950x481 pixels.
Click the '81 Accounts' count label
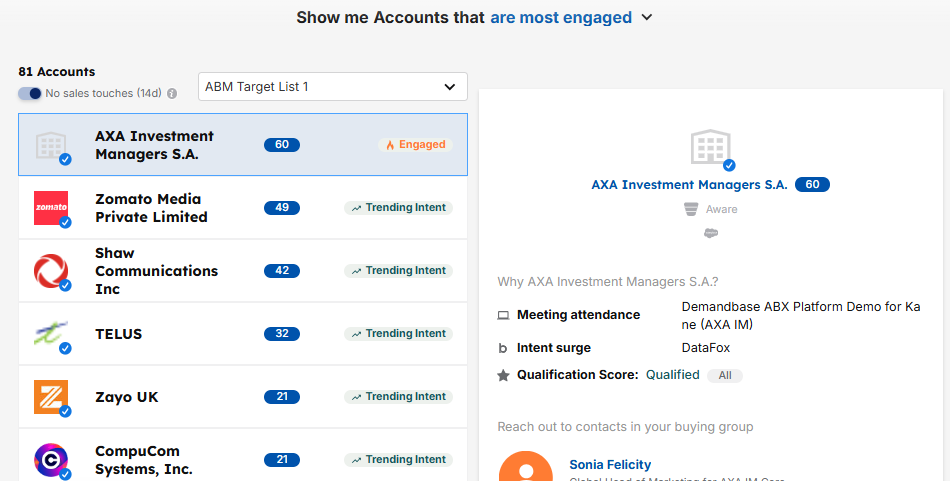(x=57, y=71)
